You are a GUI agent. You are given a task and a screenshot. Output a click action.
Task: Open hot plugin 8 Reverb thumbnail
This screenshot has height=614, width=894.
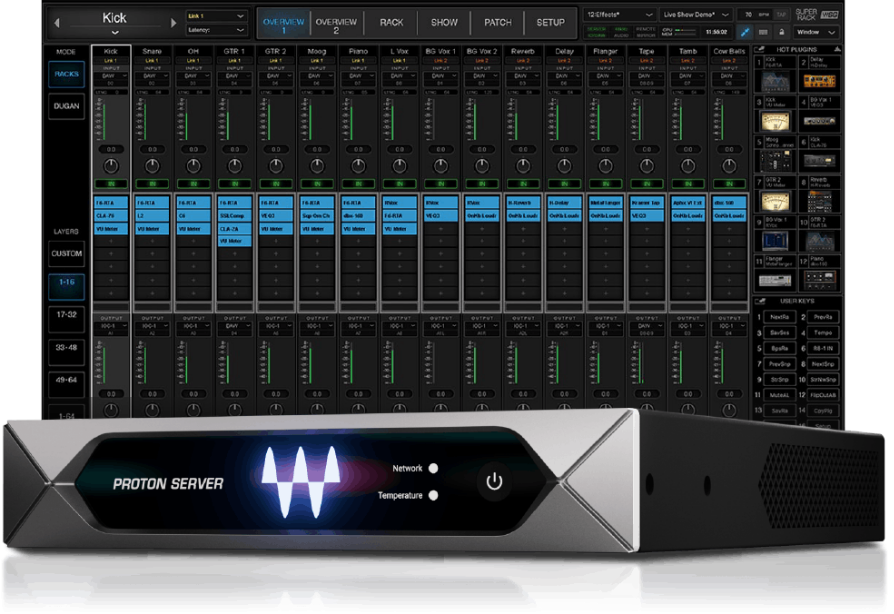pos(819,201)
